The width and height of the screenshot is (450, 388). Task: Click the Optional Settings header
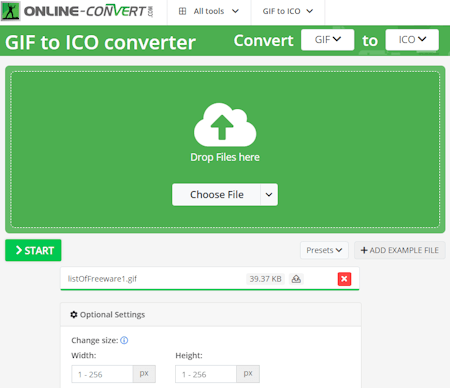(x=211, y=315)
